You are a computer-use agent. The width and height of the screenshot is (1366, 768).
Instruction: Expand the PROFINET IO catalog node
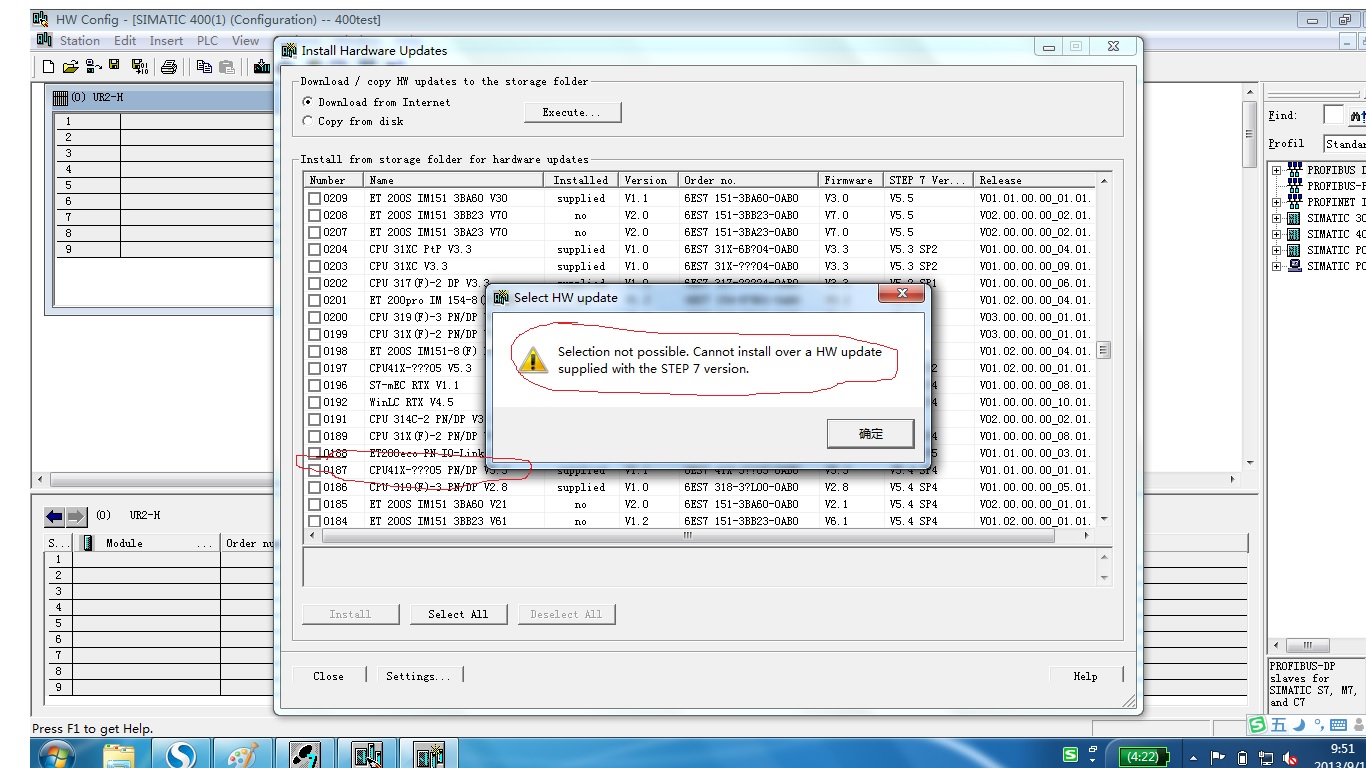pos(1276,202)
